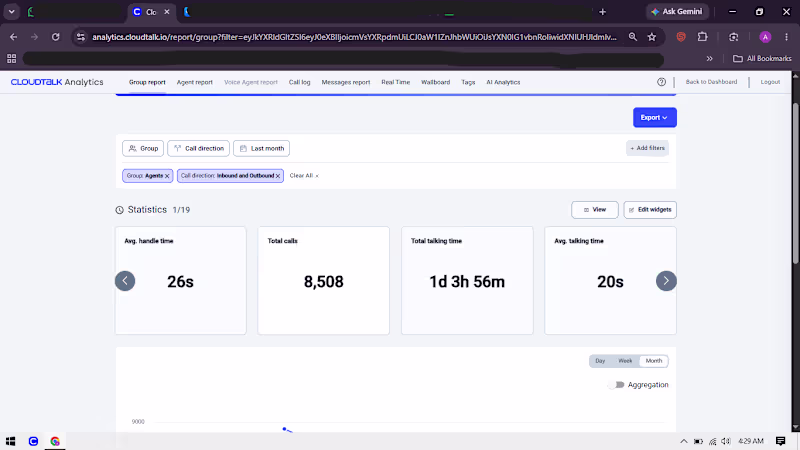The height and width of the screenshot is (450, 800).
Task: Open Tags tab
Action: [x=468, y=82]
